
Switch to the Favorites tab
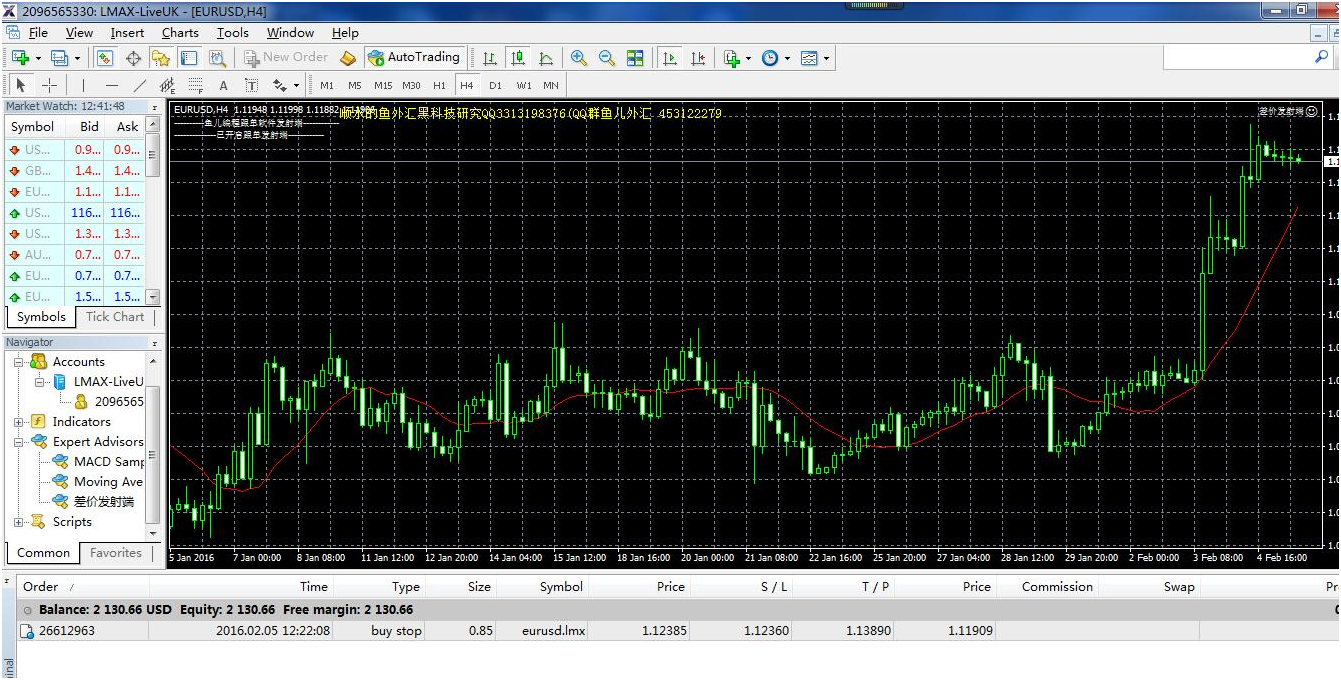pos(117,552)
